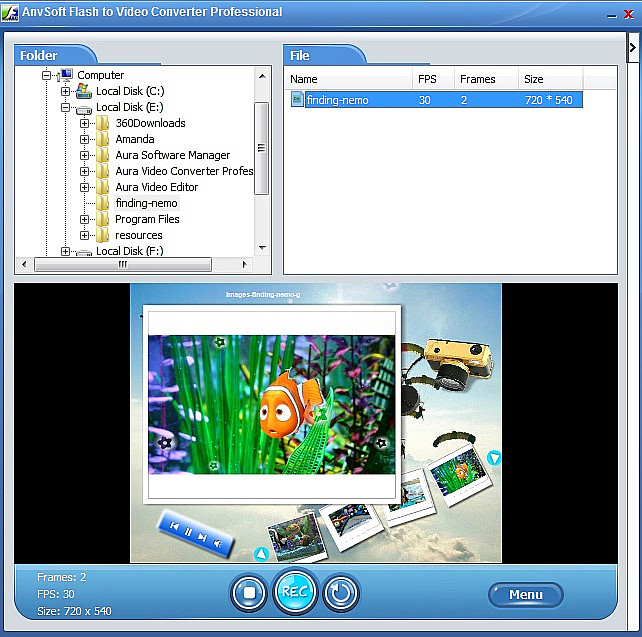Click the folder tree scroll down arrow
This screenshot has height=637, width=642.
click(262, 248)
